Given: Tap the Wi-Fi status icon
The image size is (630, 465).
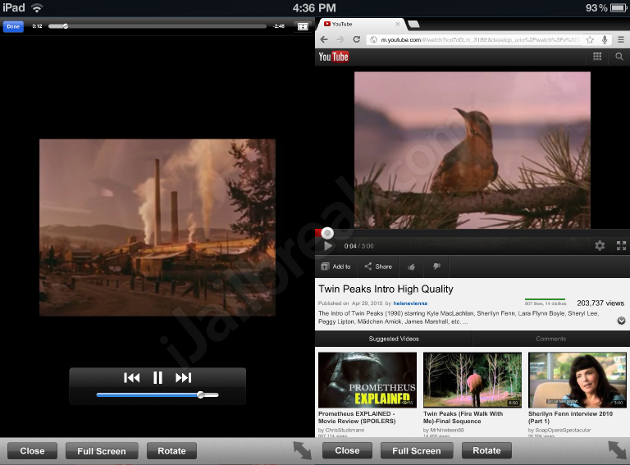Looking at the screenshot, I should 37,8.
